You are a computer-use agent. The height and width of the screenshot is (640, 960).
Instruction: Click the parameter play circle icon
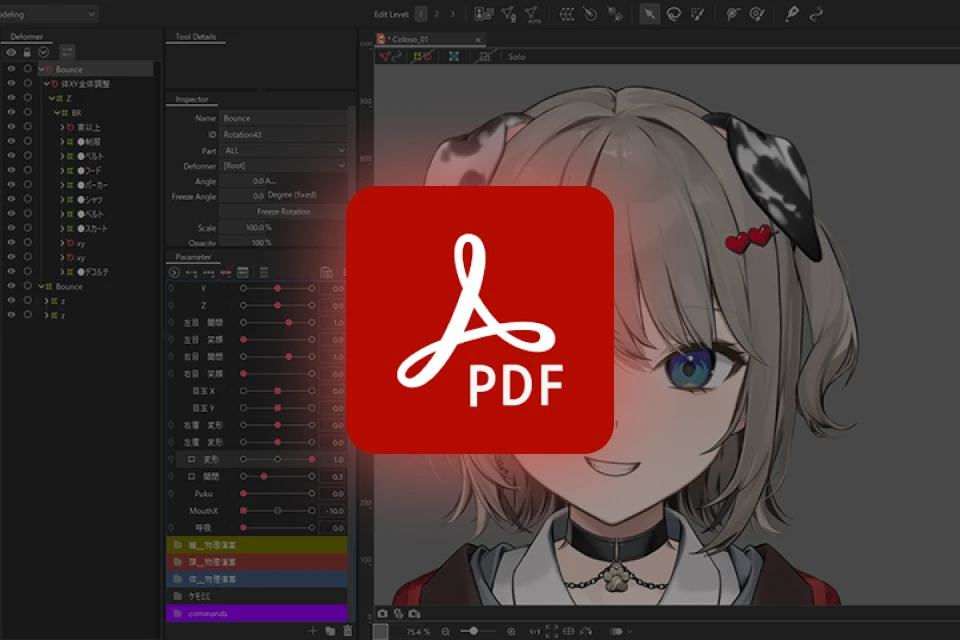click(x=174, y=273)
